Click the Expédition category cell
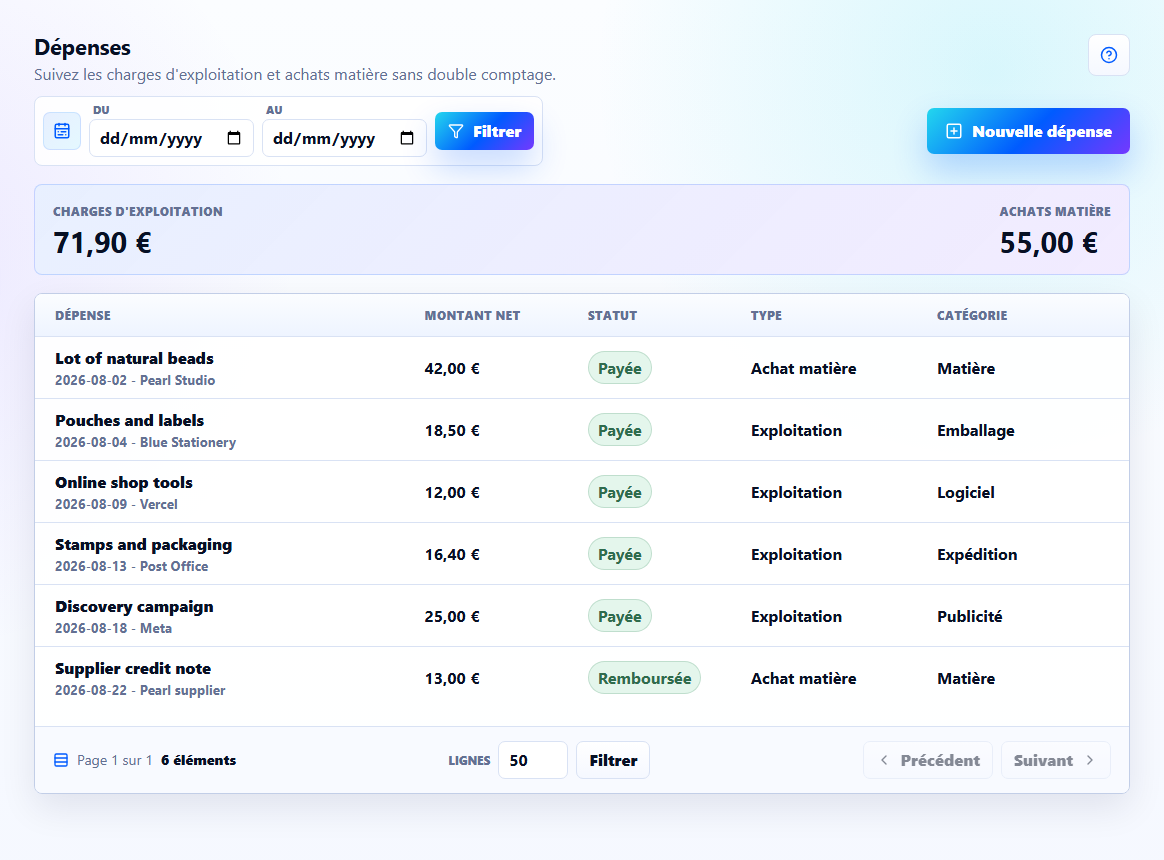 click(977, 555)
